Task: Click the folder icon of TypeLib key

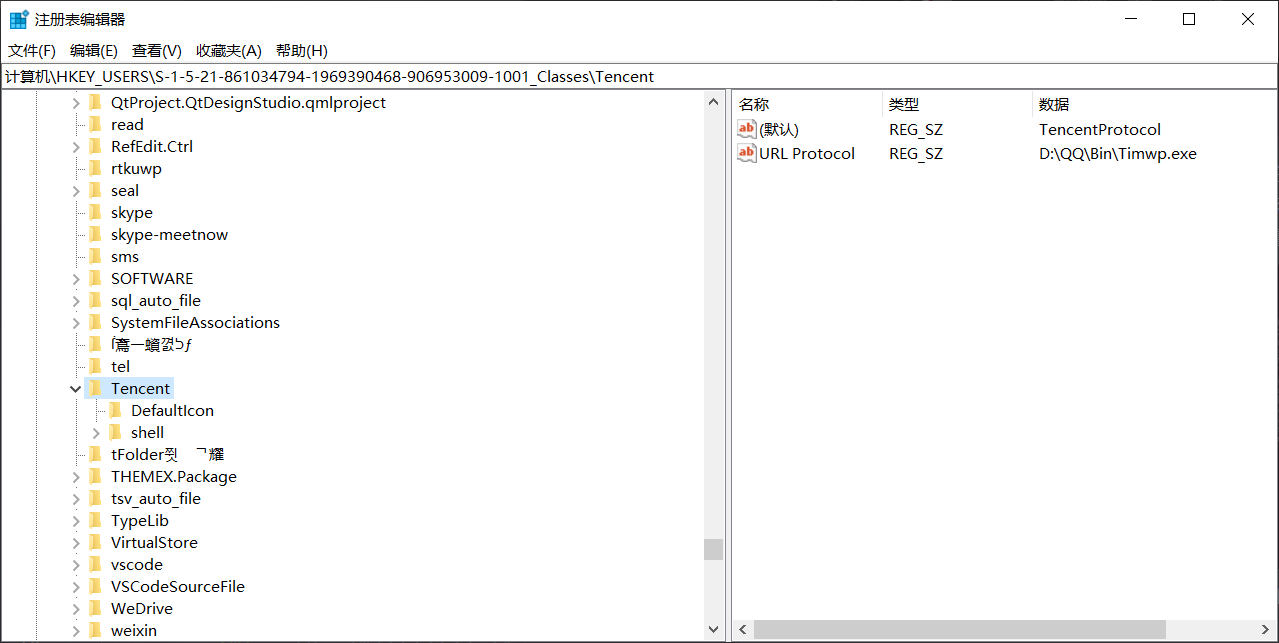Action: tap(95, 520)
